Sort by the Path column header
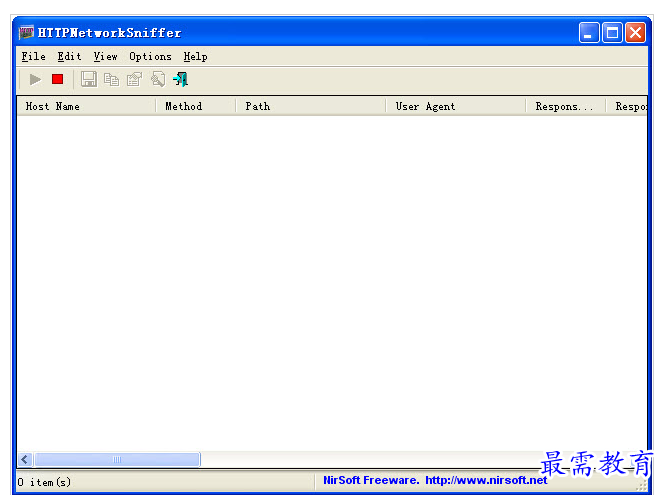 coord(311,106)
